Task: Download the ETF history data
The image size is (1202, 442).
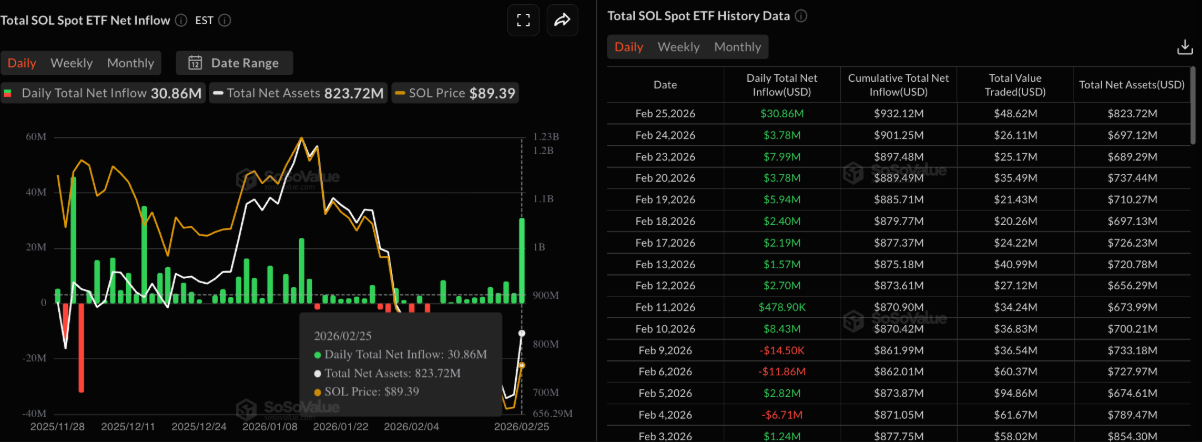Action: tap(1183, 47)
